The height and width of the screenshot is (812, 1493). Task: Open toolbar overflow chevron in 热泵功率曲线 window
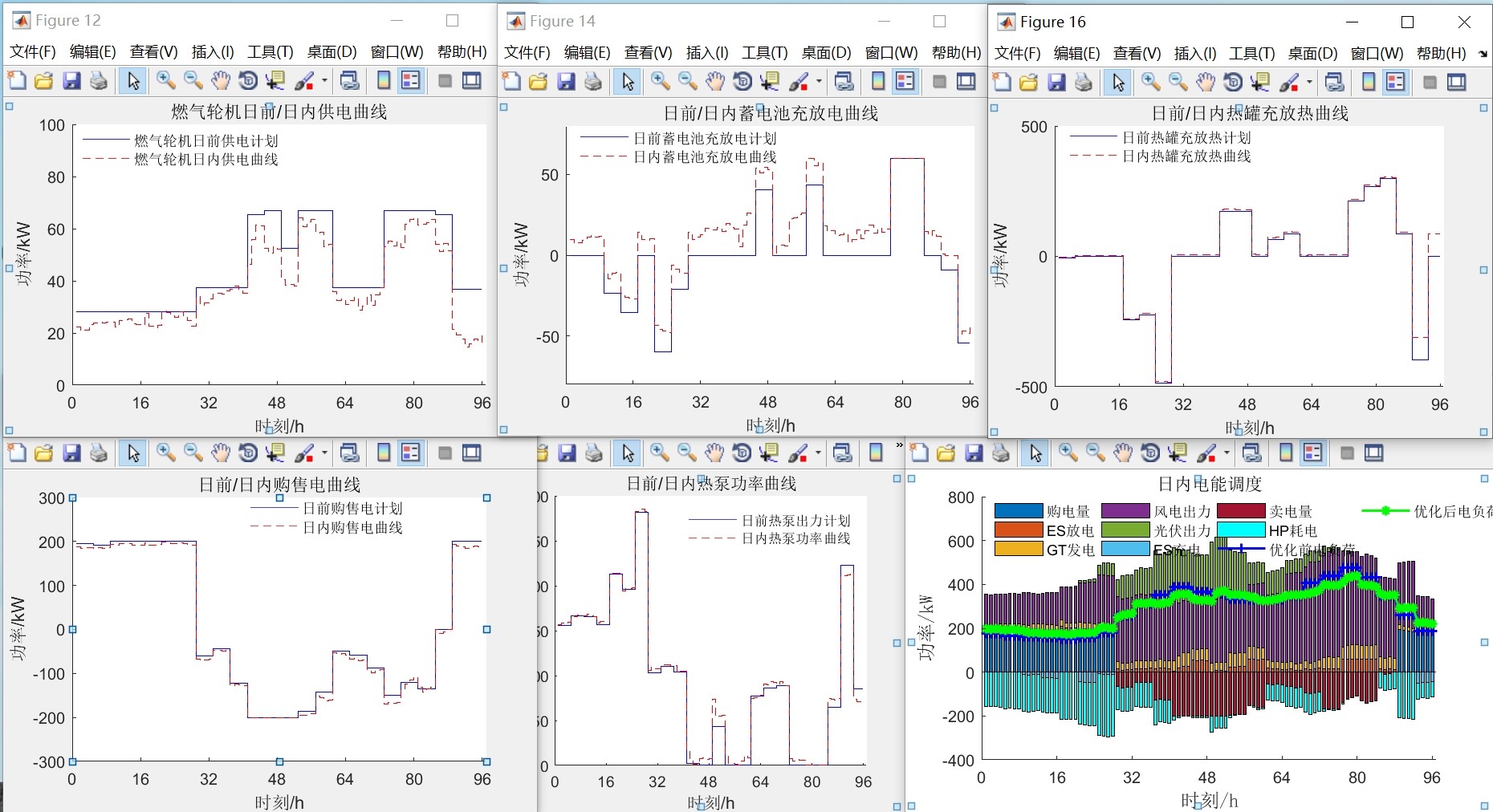899,445
